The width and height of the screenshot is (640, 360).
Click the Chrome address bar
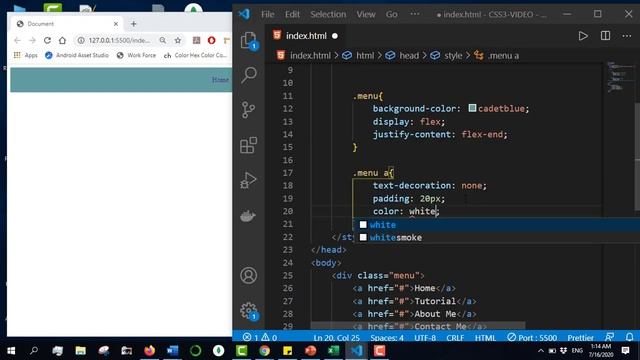pyautogui.click(x=119, y=40)
